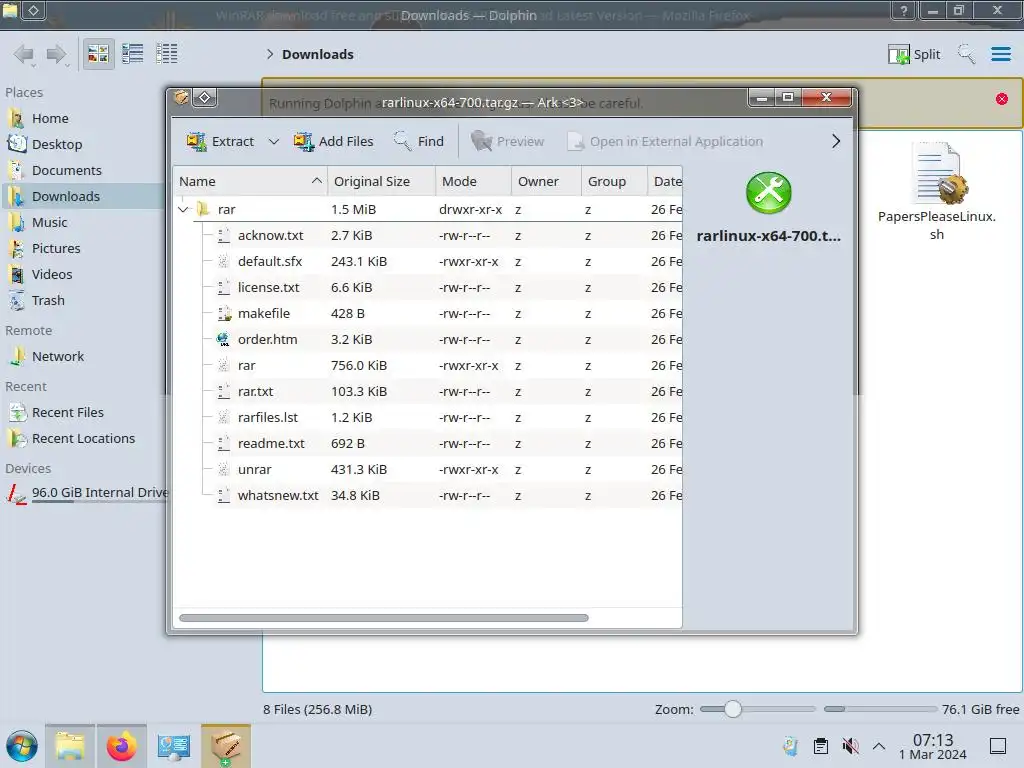
Task: Select rarfiles.lst file icon
Action: tap(223, 417)
